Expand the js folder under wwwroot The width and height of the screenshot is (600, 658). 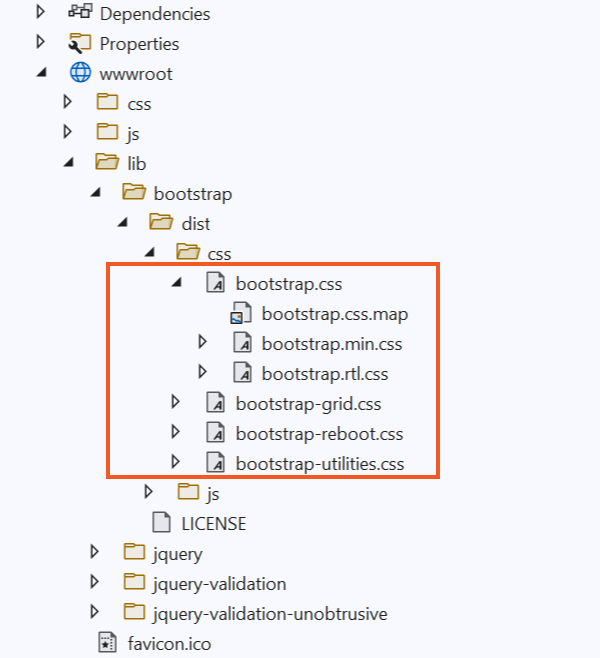pos(67,132)
